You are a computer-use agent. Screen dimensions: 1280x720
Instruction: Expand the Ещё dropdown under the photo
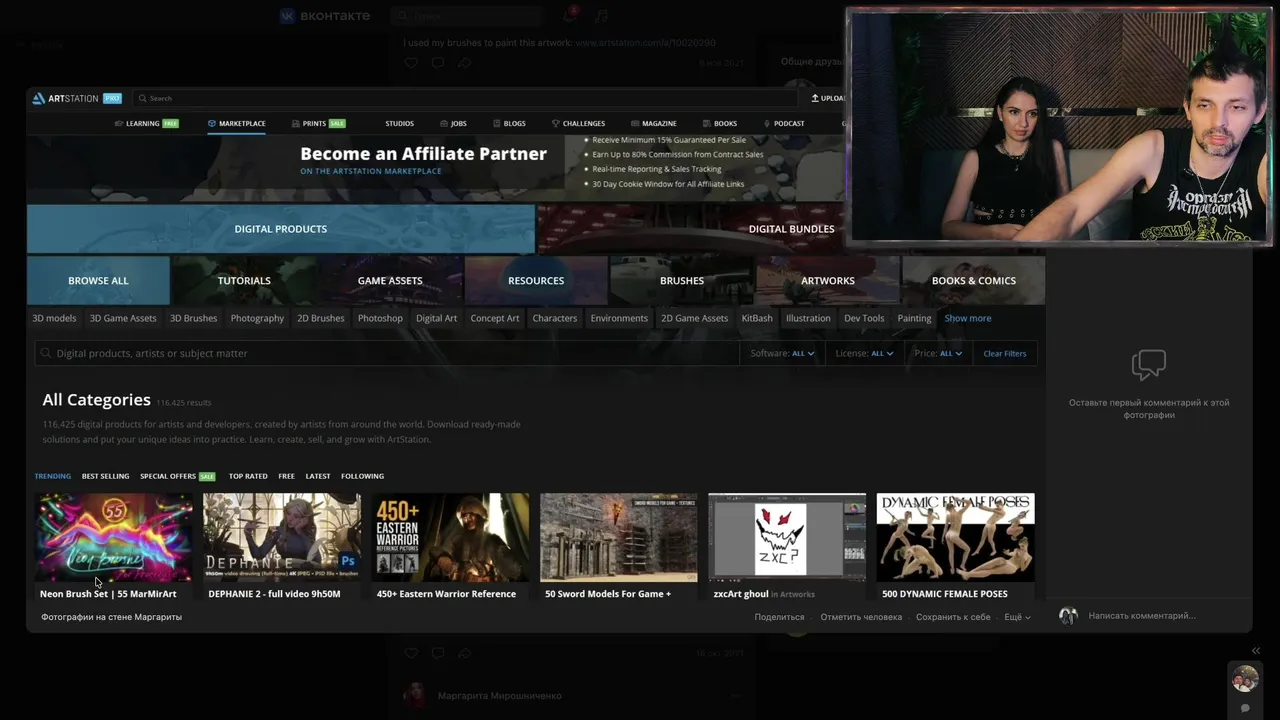(1017, 617)
